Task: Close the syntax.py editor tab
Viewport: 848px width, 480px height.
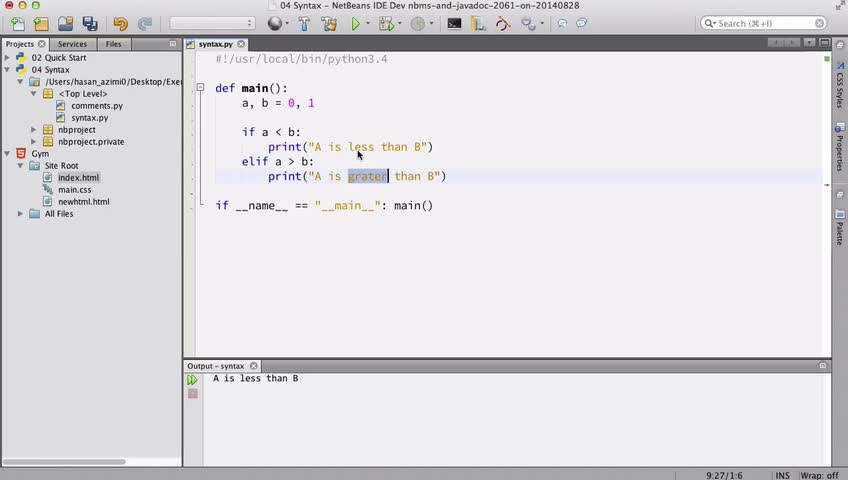Action: pos(241,44)
